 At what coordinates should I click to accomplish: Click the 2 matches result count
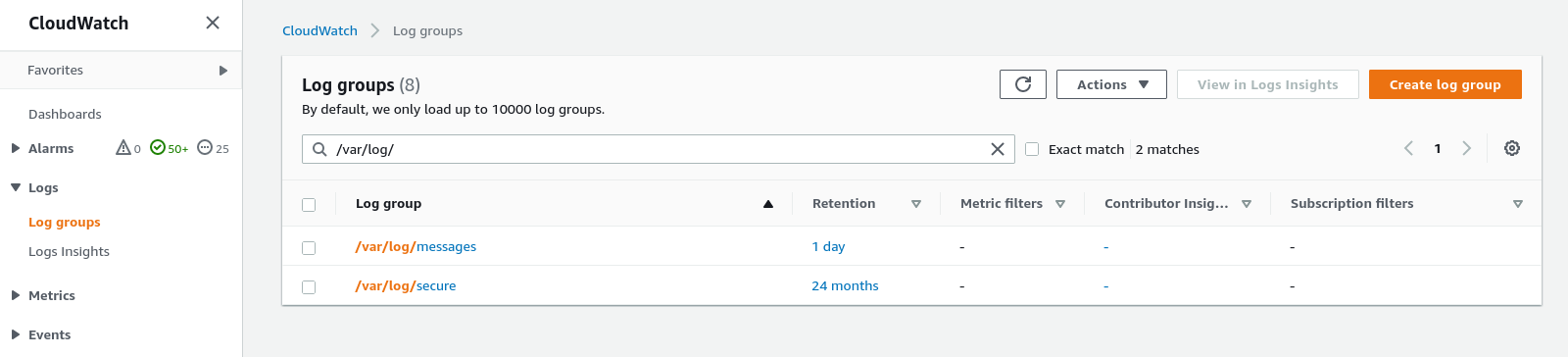[x=1167, y=149]
